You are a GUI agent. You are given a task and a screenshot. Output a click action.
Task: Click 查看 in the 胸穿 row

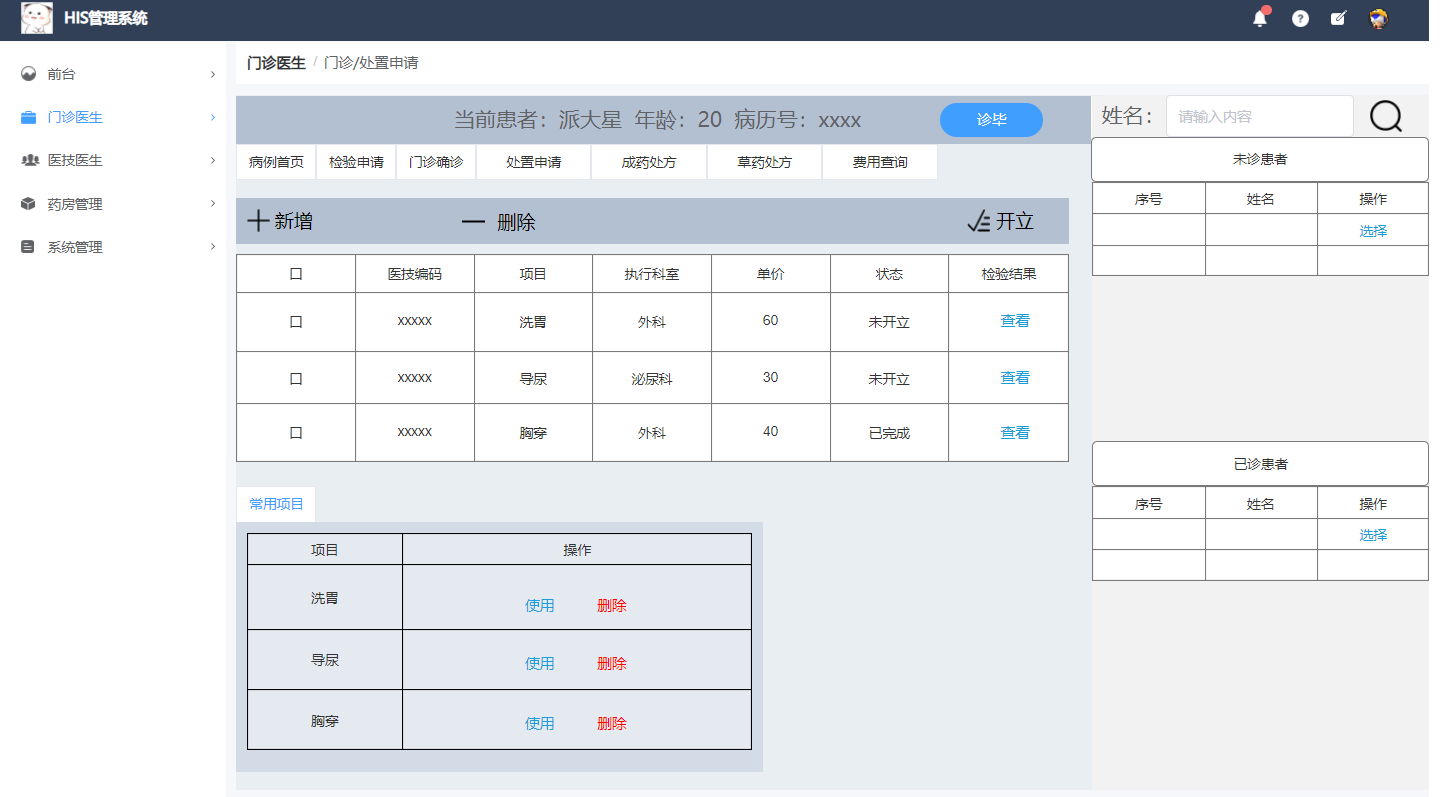1015,433
